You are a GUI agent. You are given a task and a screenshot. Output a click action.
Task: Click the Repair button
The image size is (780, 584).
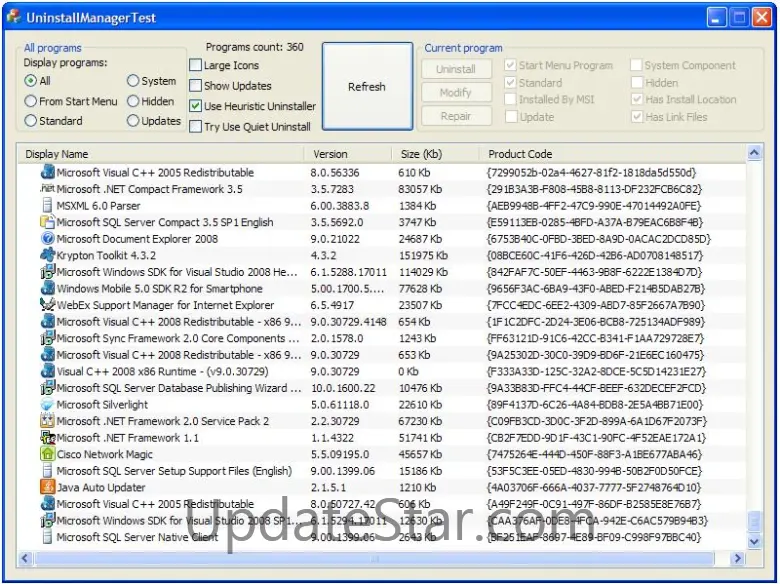[x=456, y=116]
